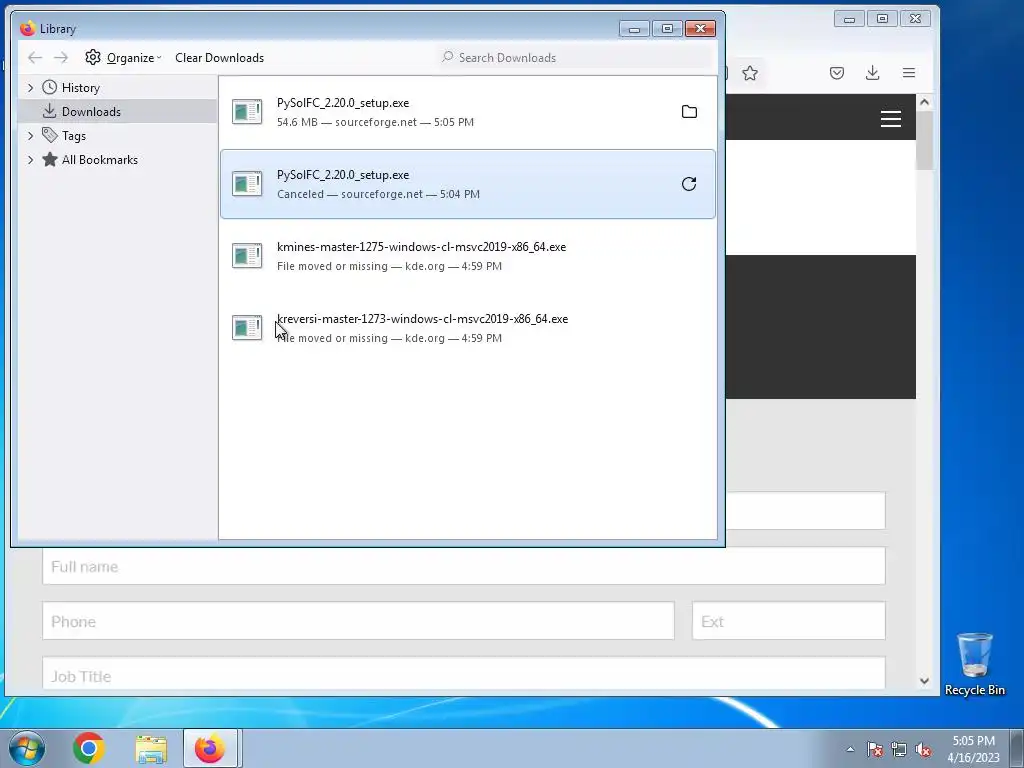Click the Job Title input field
The image size is (1024, 768).
pos(464,673)
